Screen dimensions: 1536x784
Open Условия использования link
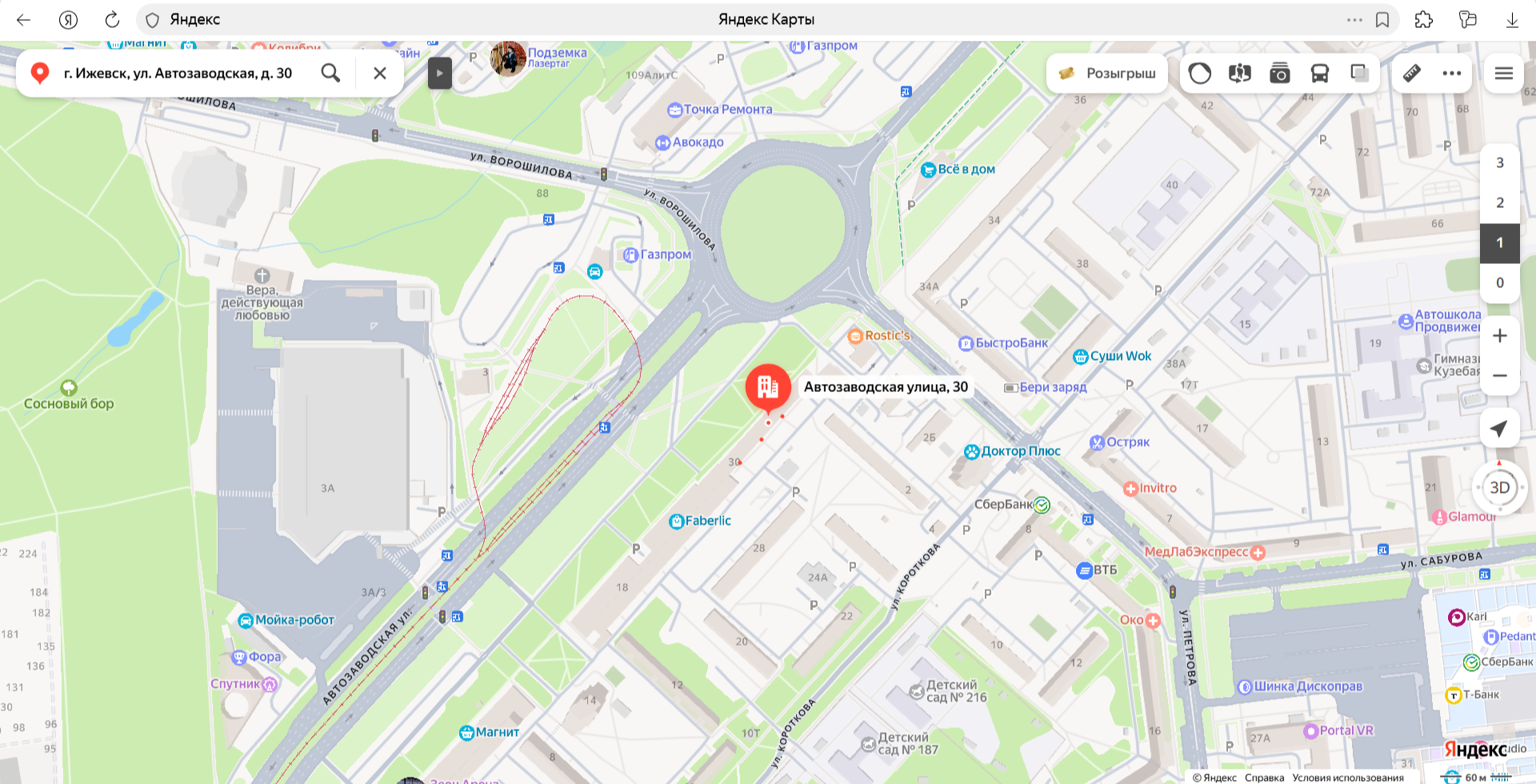click(x=1348, y=778)
